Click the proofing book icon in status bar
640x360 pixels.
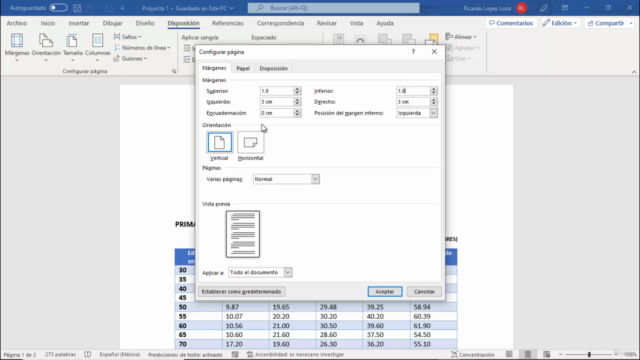[x=87, y=354]
